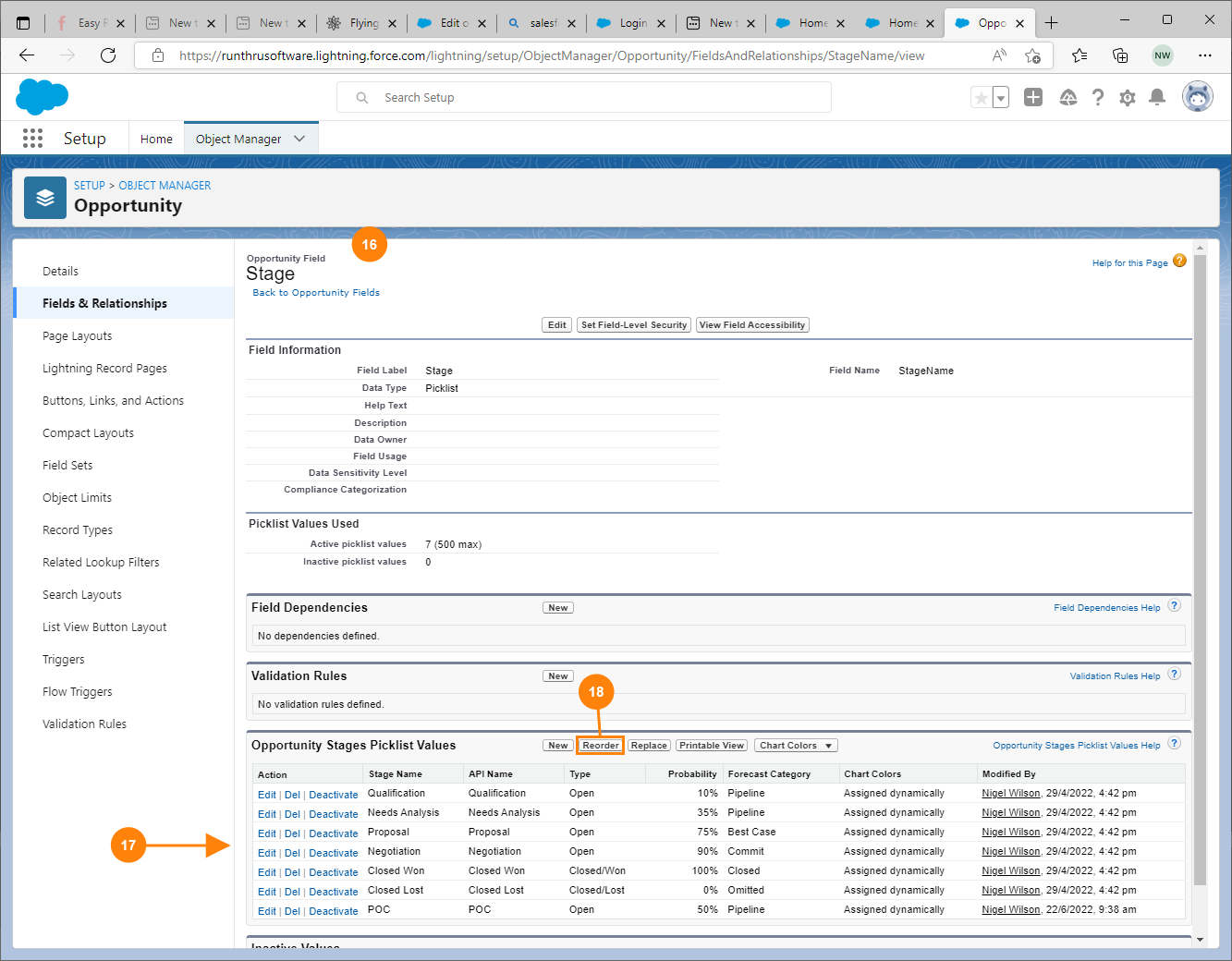
Task: Open the Global Actions plus icon
Action: coord(1033,97)
